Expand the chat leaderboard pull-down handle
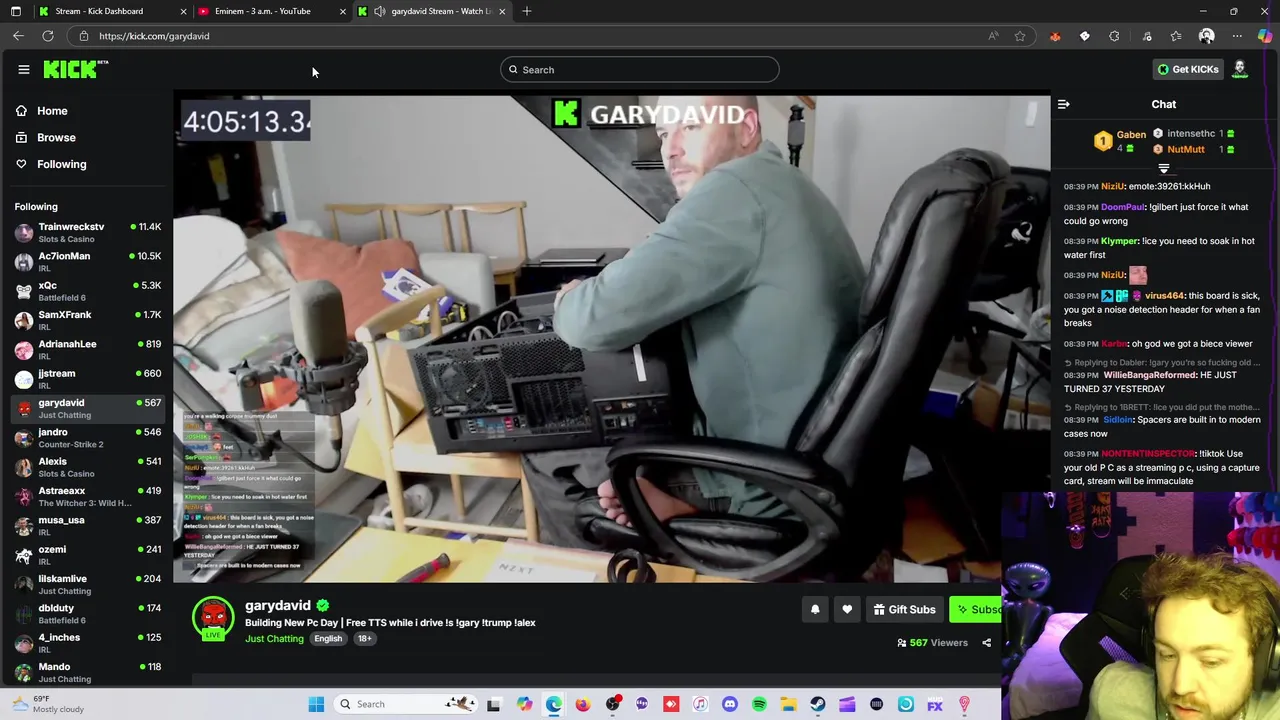 tap(1163, 169)
